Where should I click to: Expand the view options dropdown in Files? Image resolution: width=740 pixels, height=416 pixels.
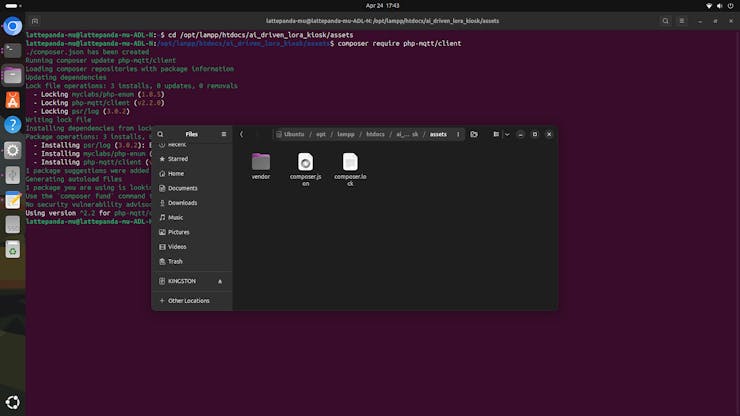tap(507, 134)
